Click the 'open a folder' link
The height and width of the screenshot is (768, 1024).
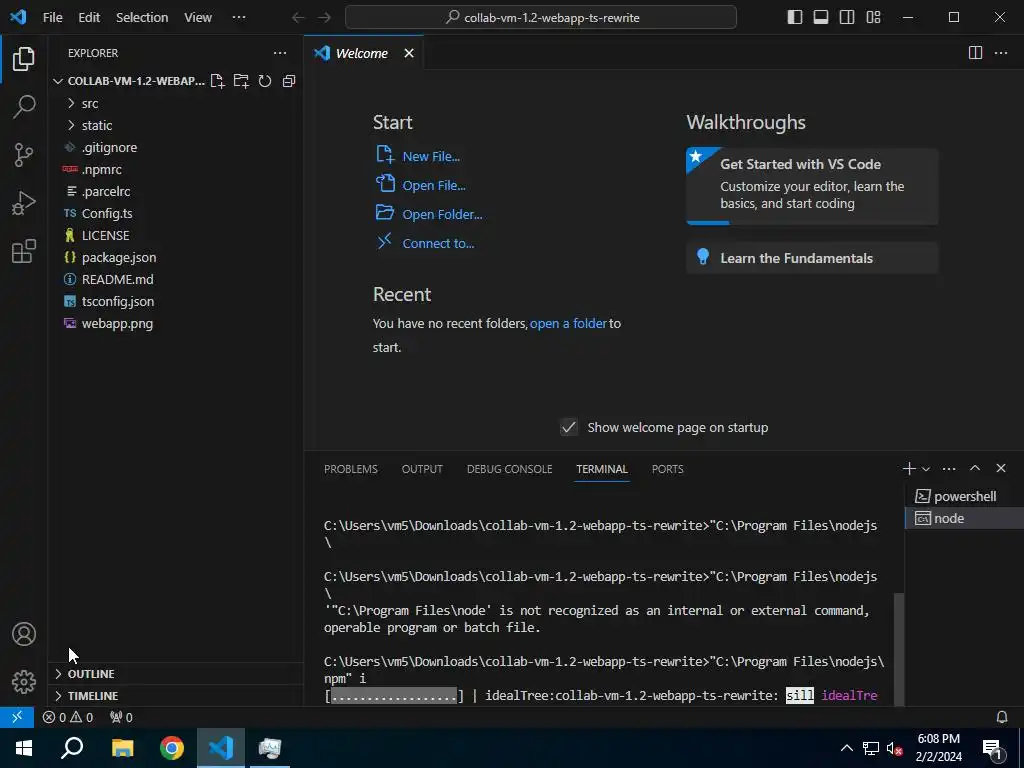pyautogui.click(x=568, y=323)
